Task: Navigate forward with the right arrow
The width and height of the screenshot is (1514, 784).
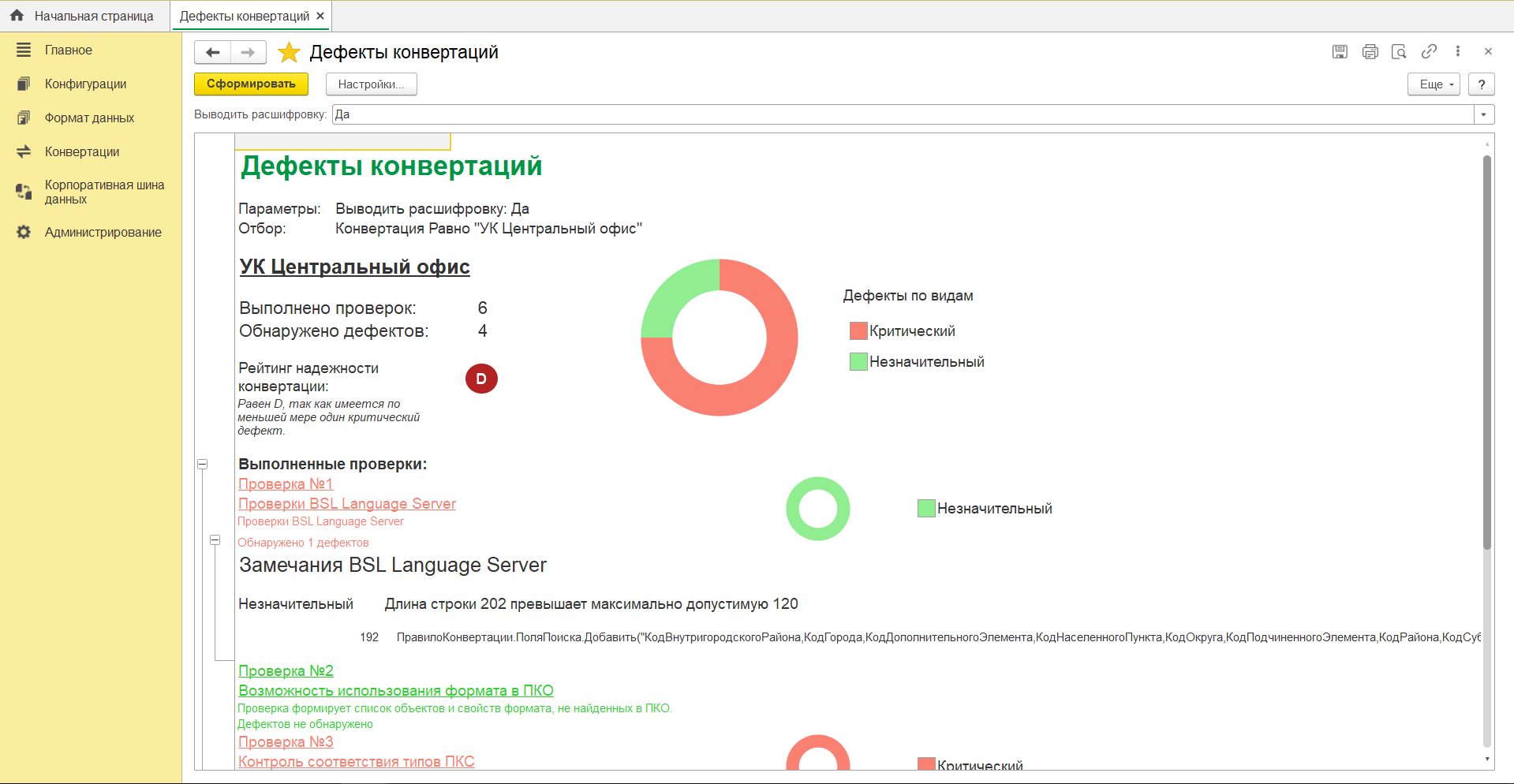Action: pos(248,53)
